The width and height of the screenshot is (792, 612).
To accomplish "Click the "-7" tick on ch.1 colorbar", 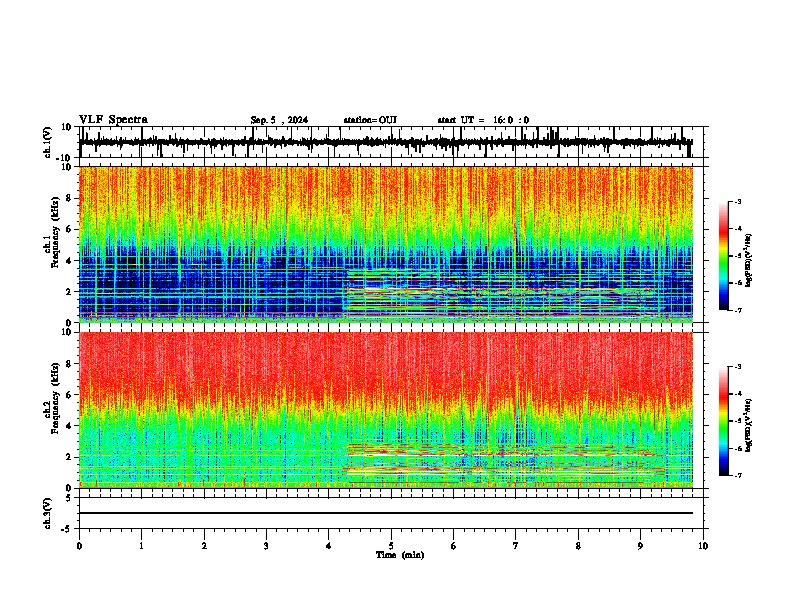I will click(737, 310).
